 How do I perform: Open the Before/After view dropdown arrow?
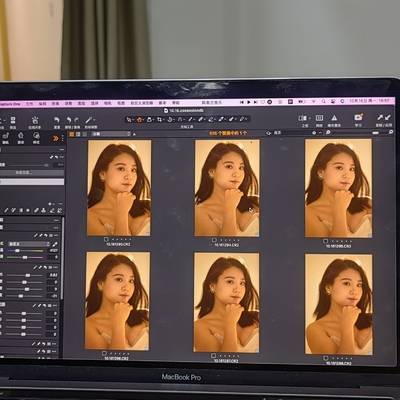point(310,118)
